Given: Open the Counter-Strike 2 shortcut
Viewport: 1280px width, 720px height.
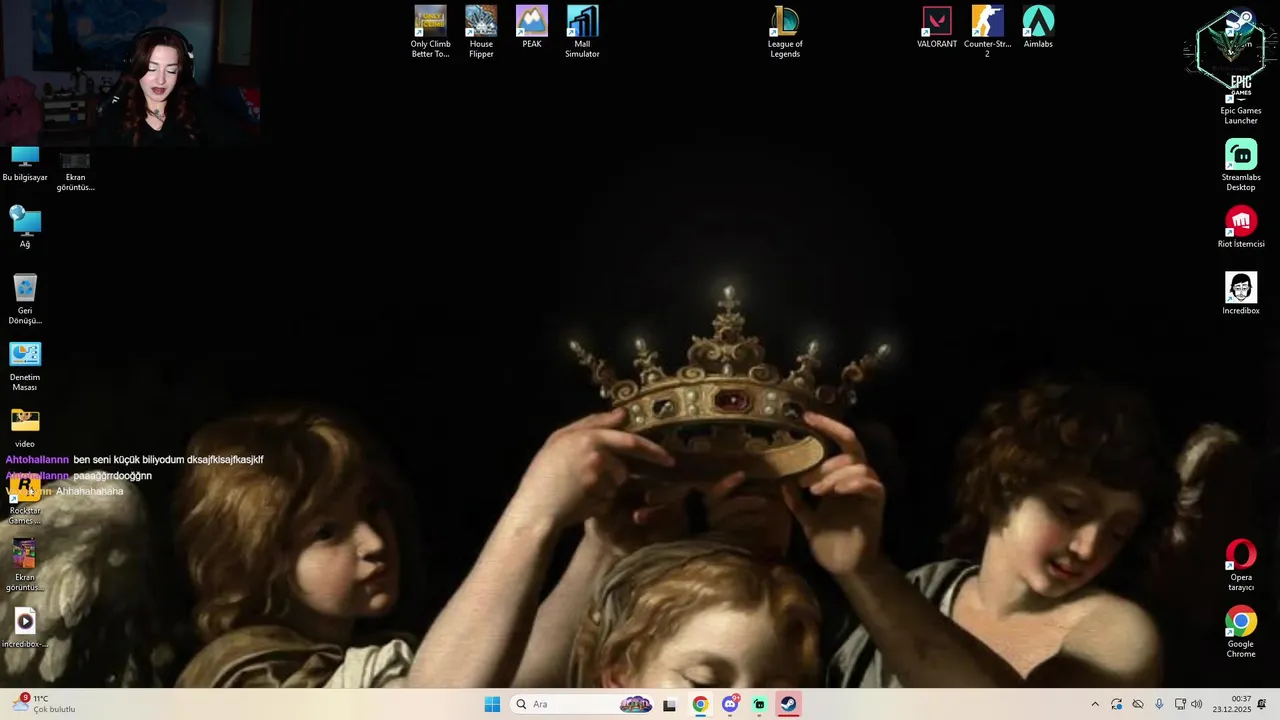Looking at the screenshot, I should (x=987, y=32).
